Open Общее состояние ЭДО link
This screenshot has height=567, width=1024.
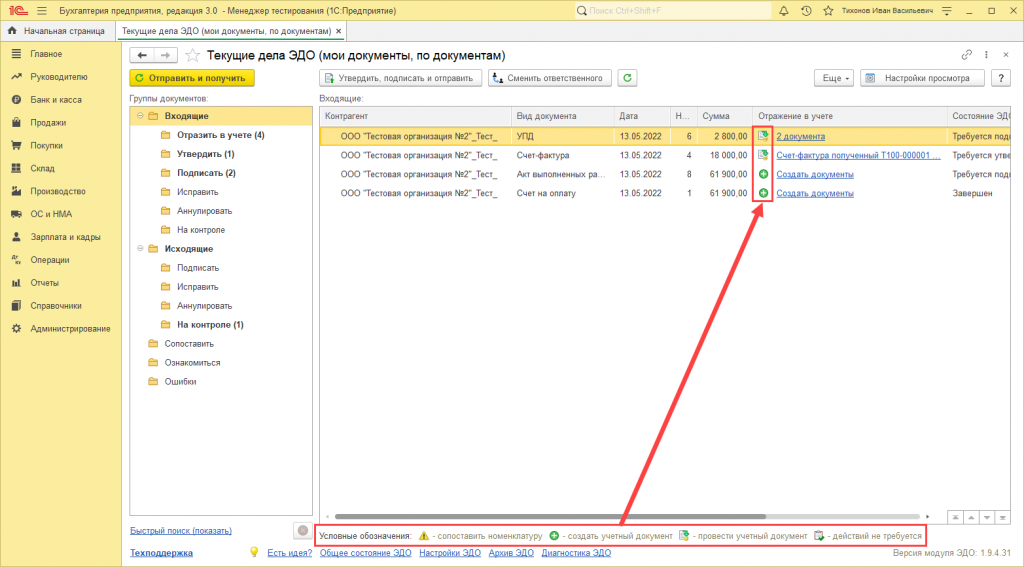[x=366, y=553]
